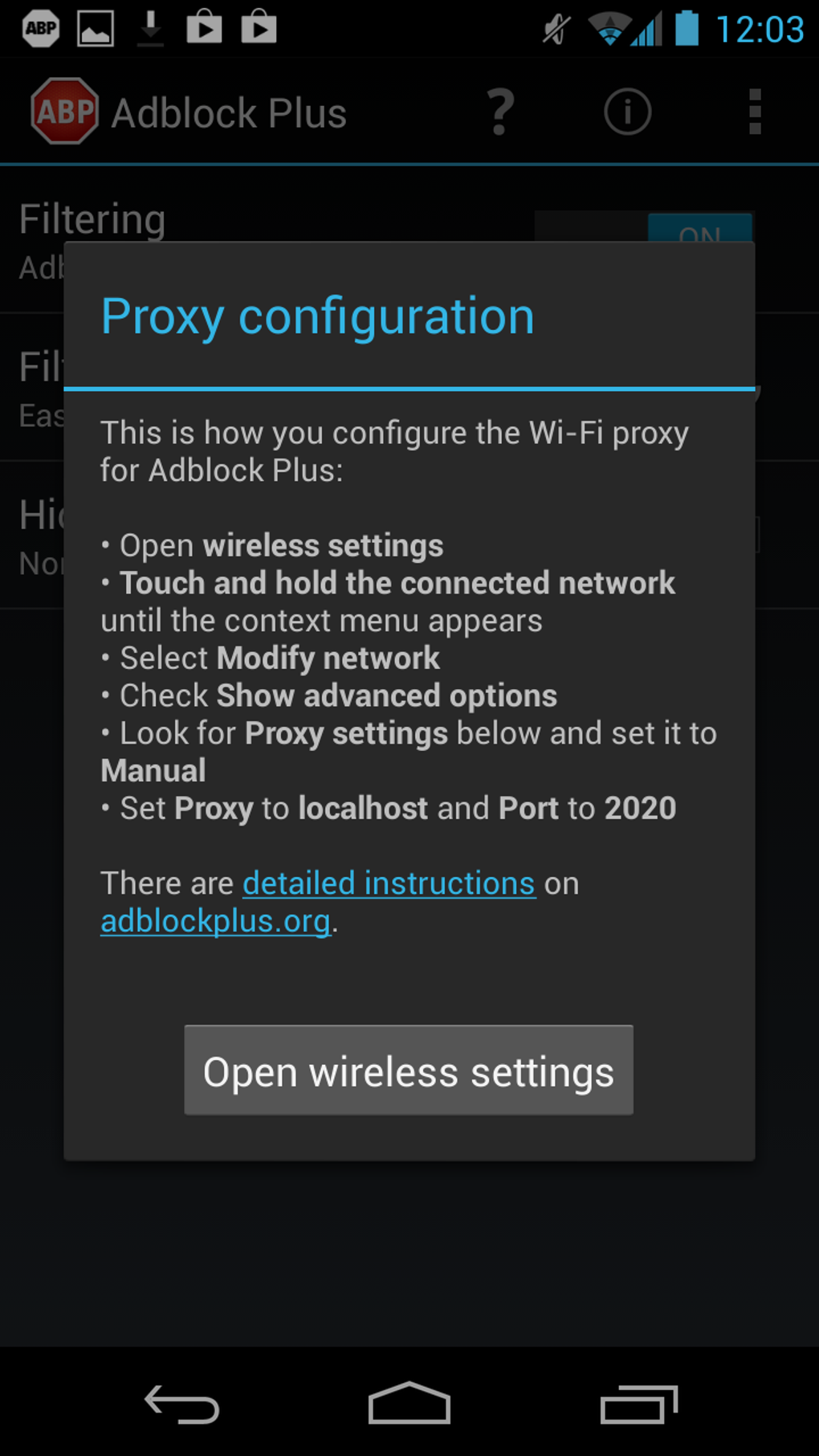This screenshot has height=1456, width=819.
Task: Tap the first Play Store notification icon
Action: (204, 27)
